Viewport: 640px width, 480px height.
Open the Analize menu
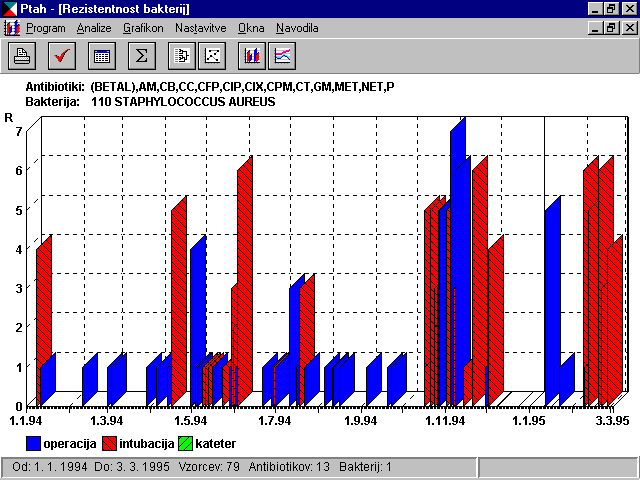94,28
